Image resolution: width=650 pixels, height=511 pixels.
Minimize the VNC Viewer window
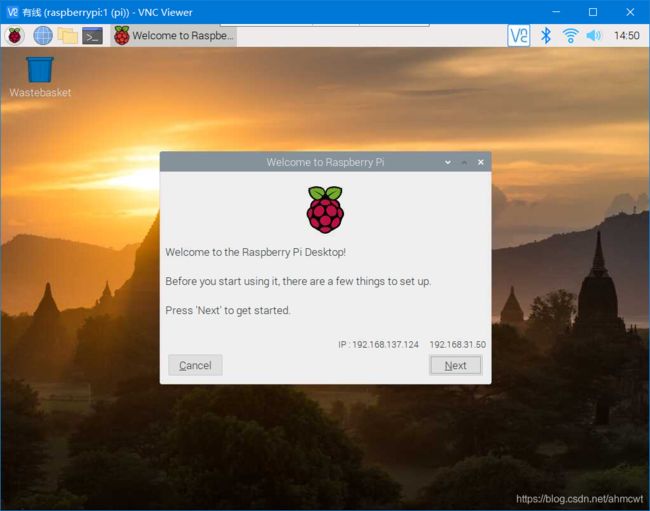click(x=556, y=12)
